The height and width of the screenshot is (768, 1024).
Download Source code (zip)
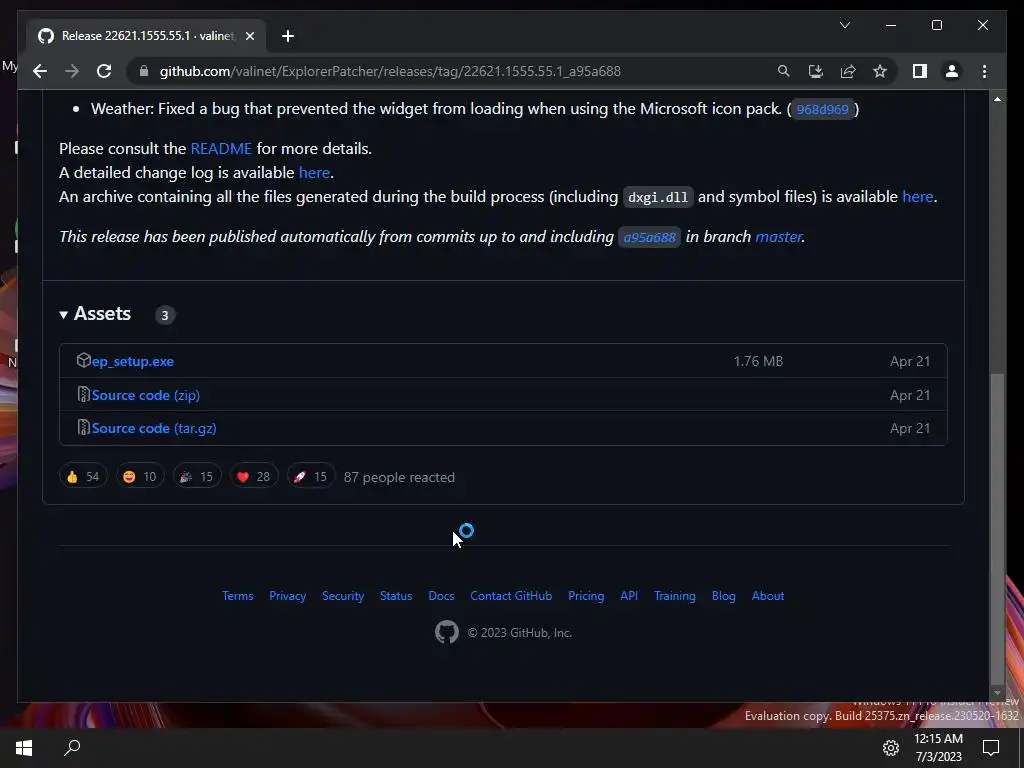tap(146, 395)
